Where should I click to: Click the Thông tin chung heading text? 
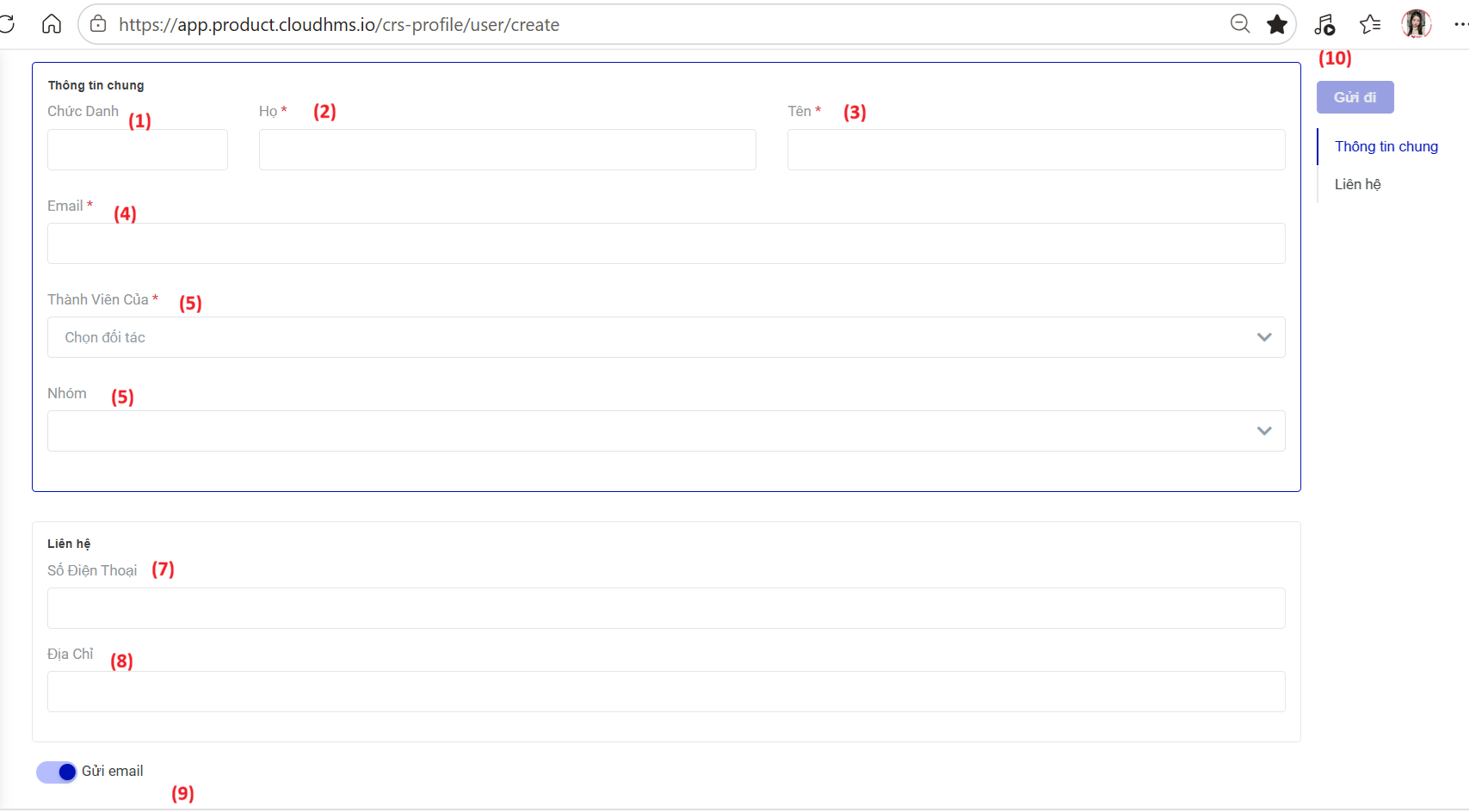[x=96, y=85]
